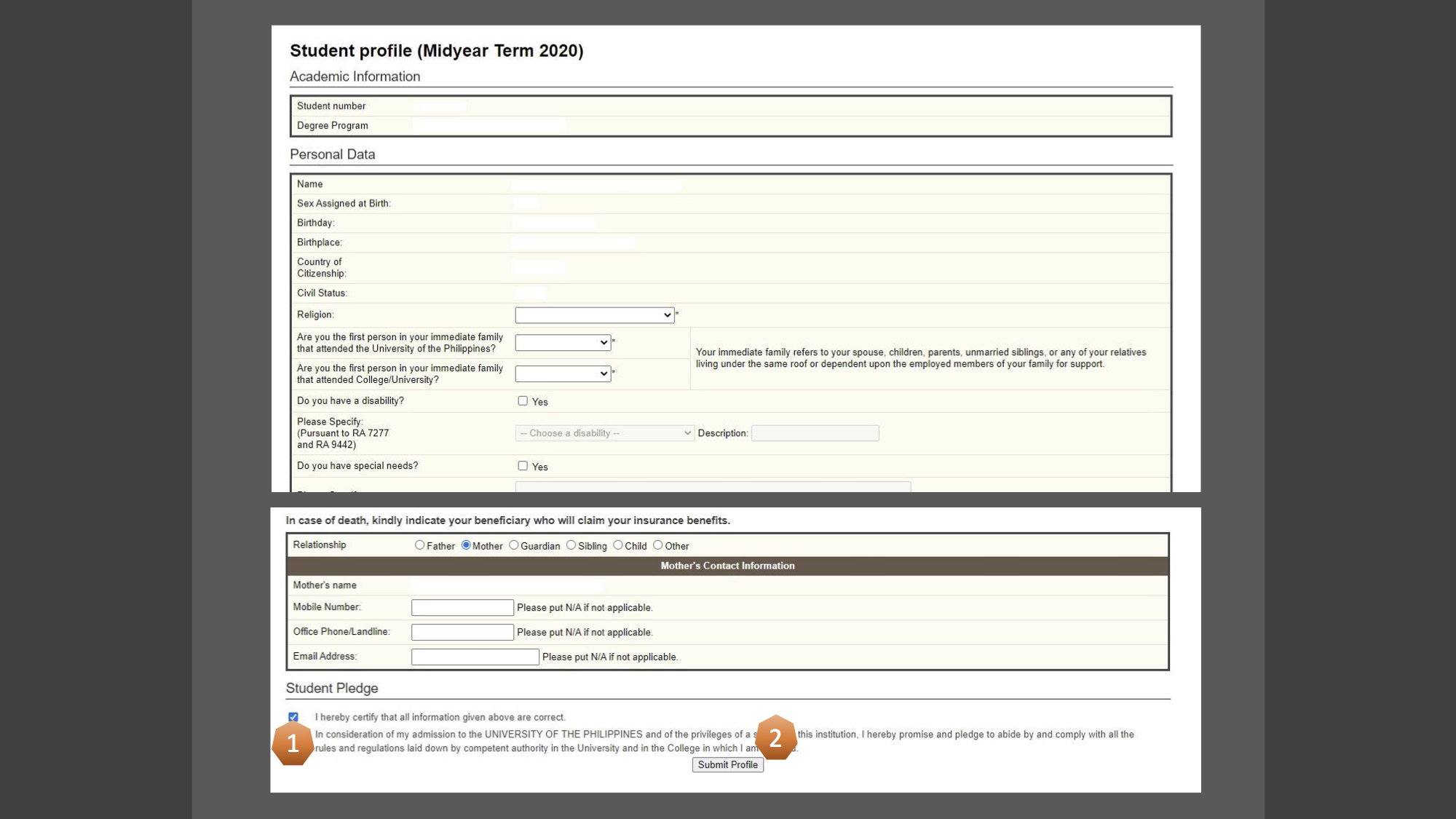Click the Birthplace label
Screen dimensions: 1456x819
[x=319, y=242]
